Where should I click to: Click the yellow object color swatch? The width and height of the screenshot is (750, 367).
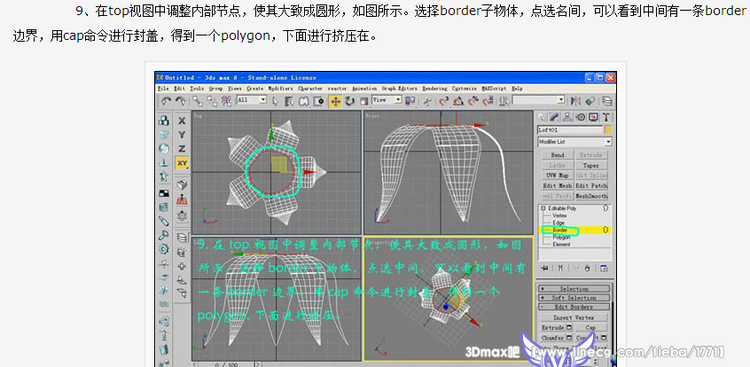(x=608, y=130)
